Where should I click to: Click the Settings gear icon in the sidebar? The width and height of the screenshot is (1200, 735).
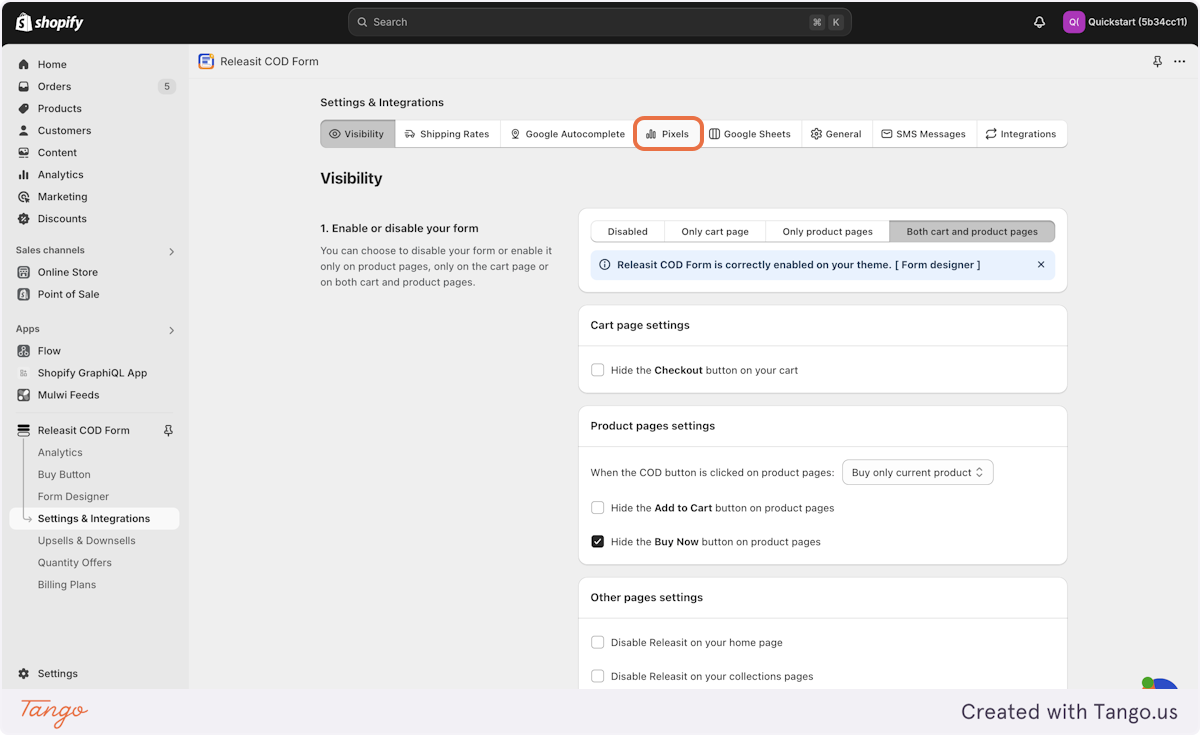24,674
